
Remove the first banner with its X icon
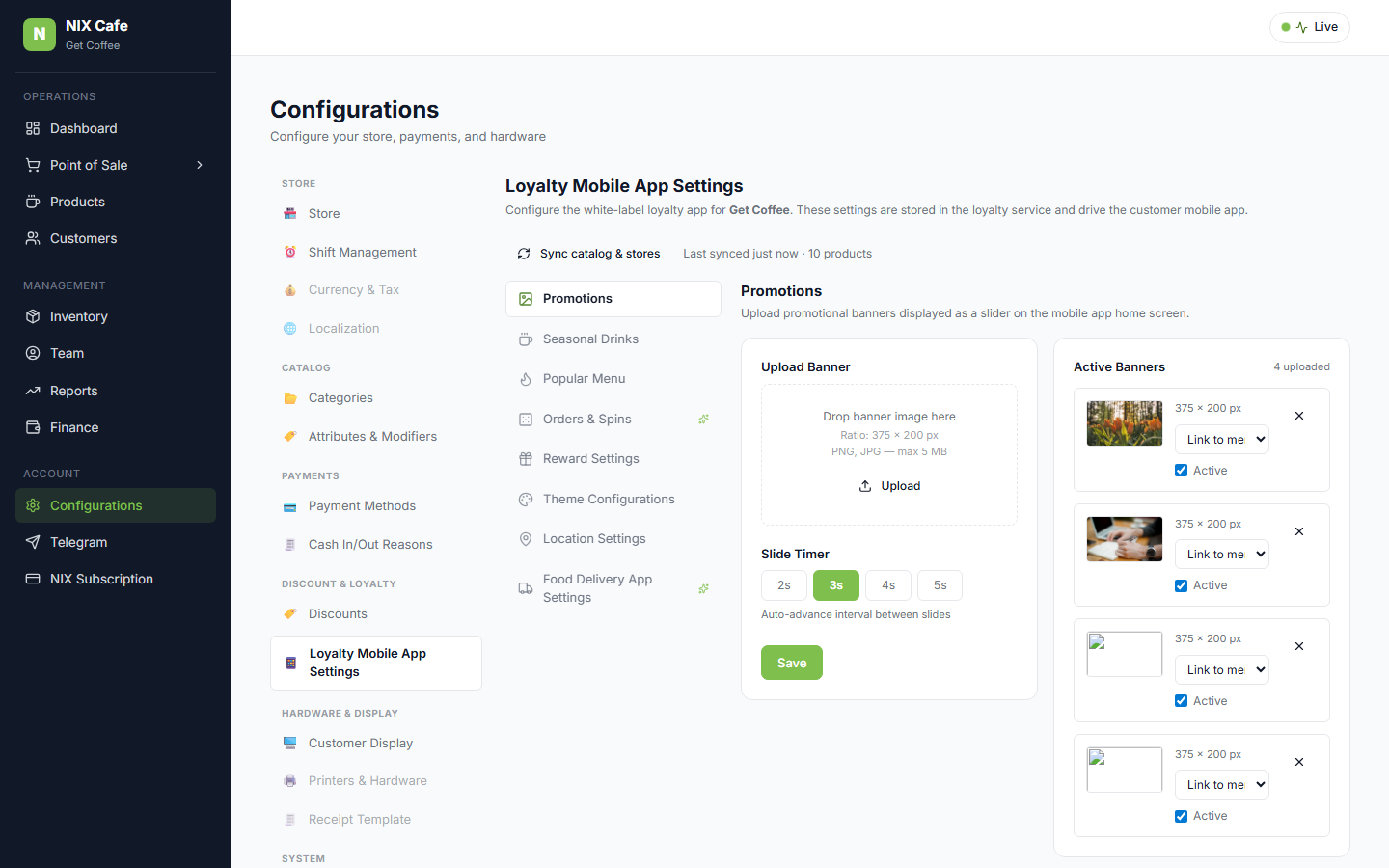pos(1299,416)
